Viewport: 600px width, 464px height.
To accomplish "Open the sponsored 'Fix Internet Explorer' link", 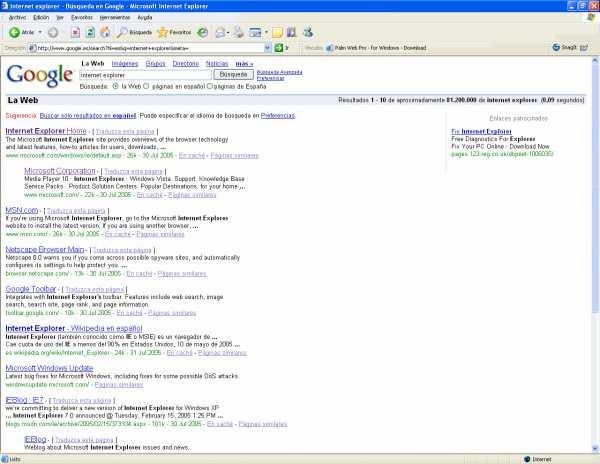I will (481, 131).
